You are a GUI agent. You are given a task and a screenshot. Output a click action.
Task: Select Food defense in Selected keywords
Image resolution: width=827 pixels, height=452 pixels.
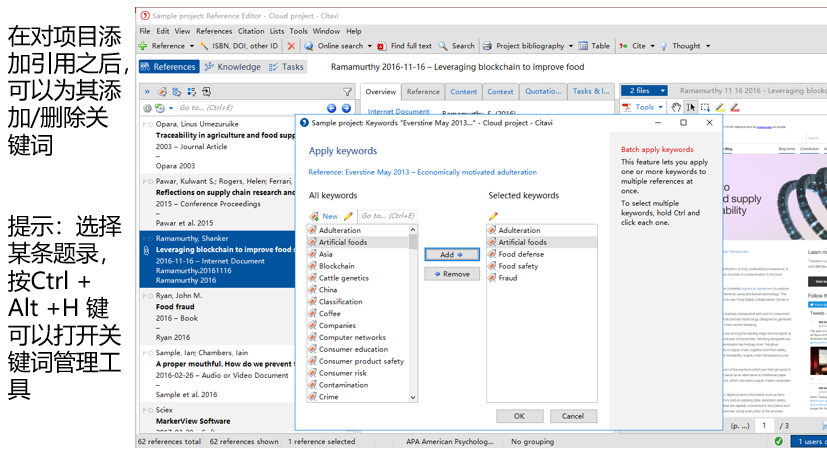(x=521, y=254)
